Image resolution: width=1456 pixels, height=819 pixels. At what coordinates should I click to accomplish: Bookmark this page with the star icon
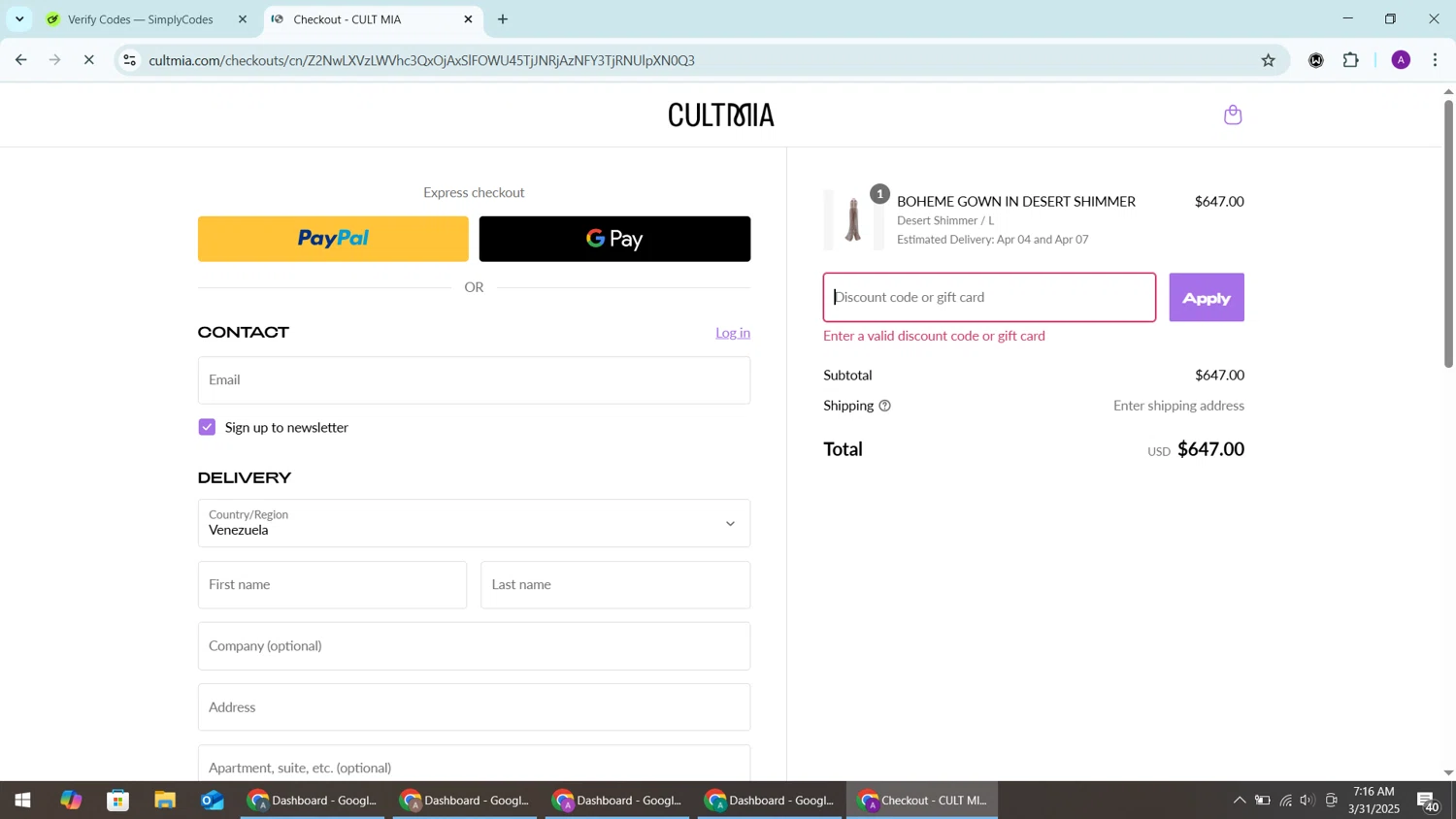point(1268,60)
